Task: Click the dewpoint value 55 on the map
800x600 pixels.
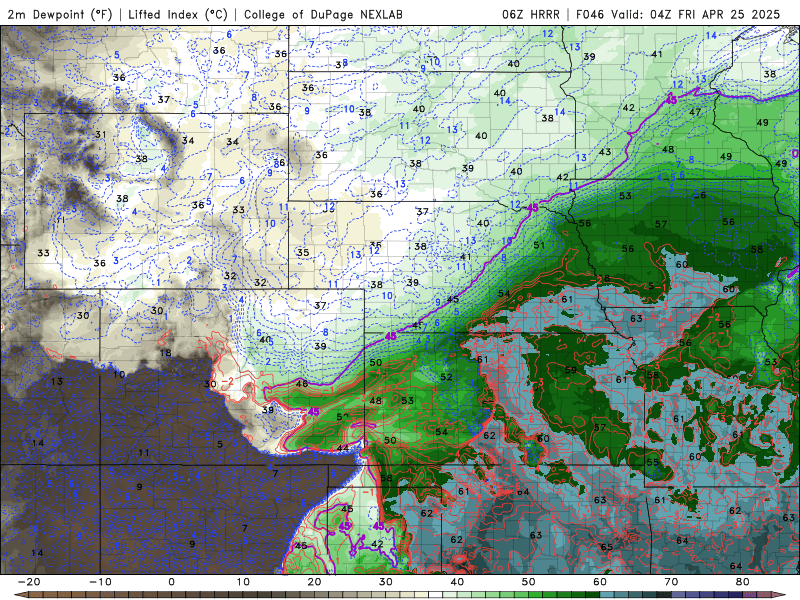Action: tap(653, 462)
